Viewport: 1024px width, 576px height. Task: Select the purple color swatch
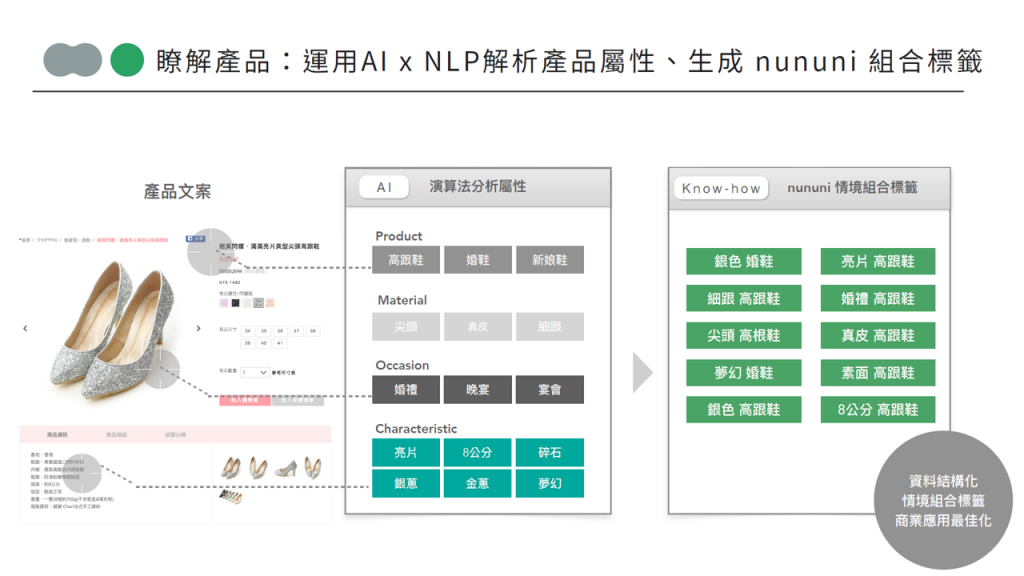coord(224,303)
